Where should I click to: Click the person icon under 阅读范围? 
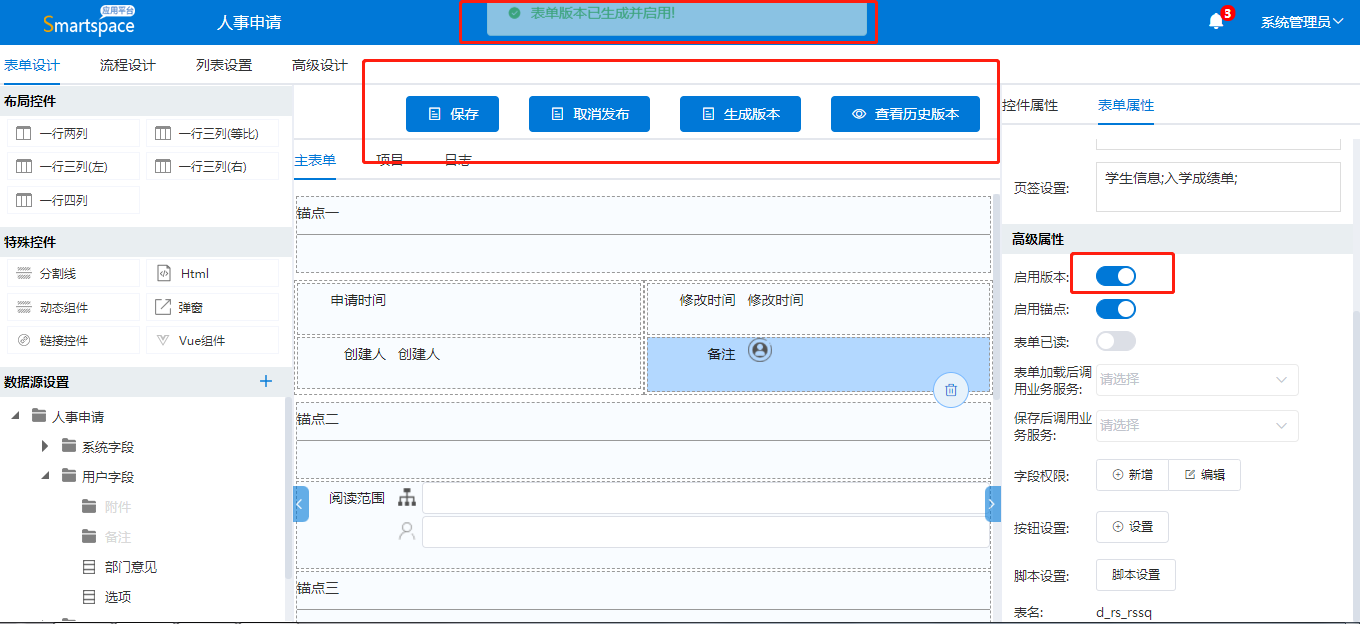(x=406, y=531)
